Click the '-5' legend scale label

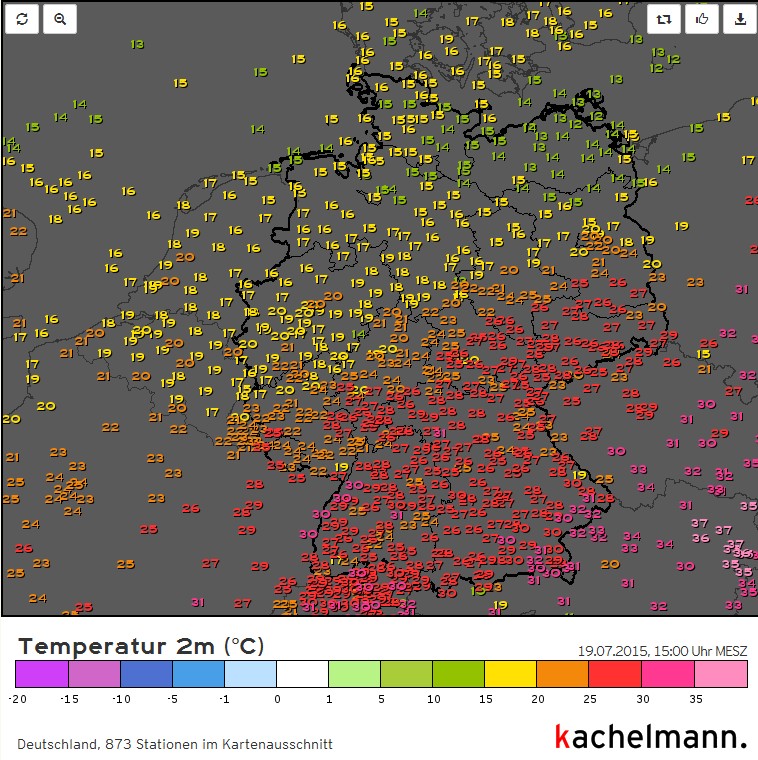(173, 699)
